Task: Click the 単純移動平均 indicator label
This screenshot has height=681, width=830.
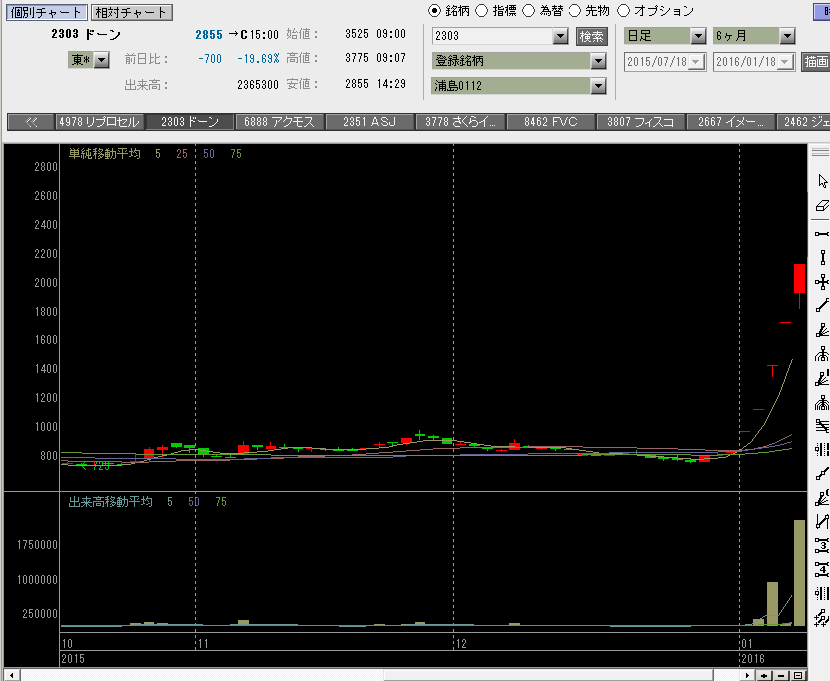Action: pyautogui.click(x=105, y=154)
